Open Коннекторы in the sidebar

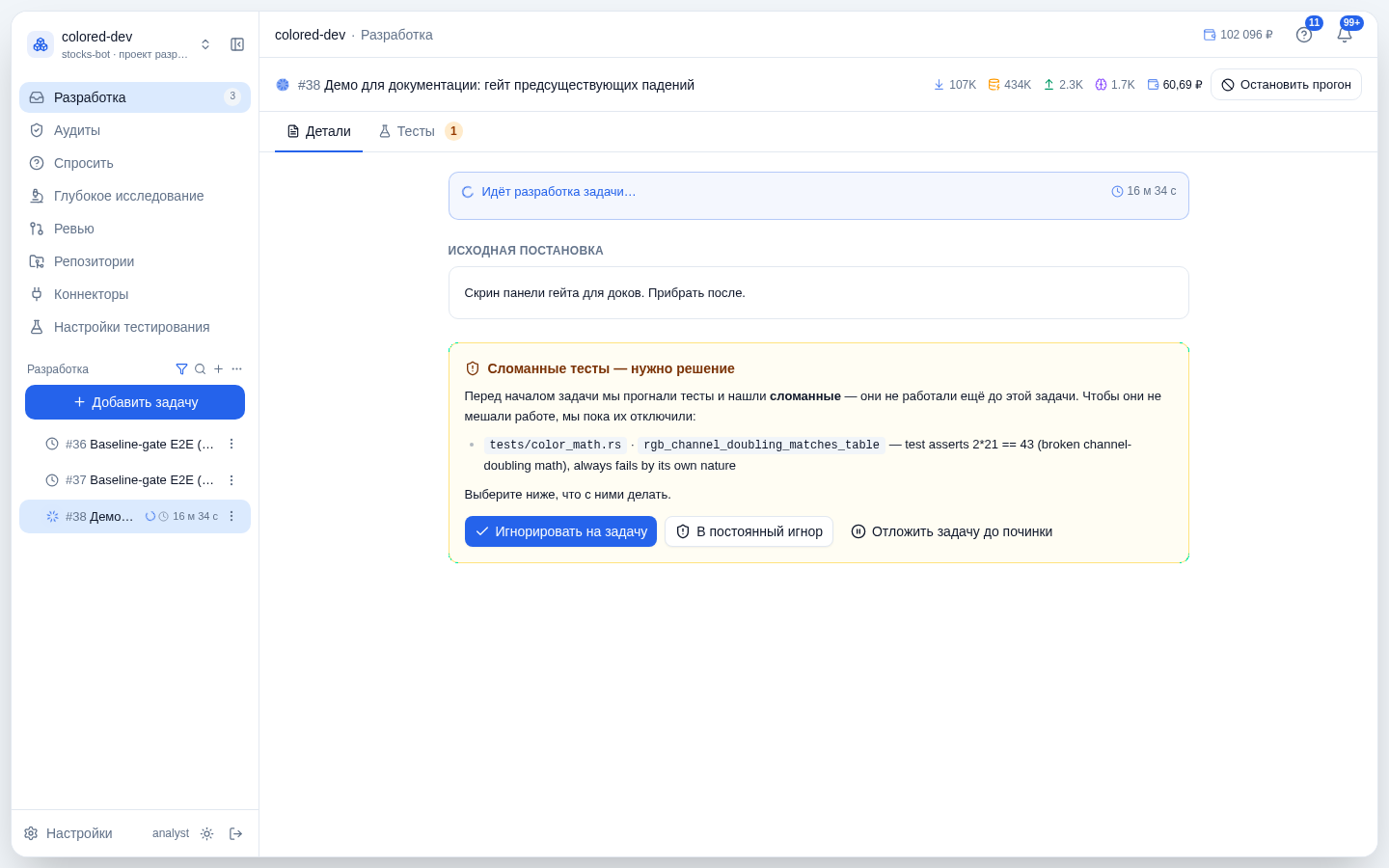(x=135, y=294)
